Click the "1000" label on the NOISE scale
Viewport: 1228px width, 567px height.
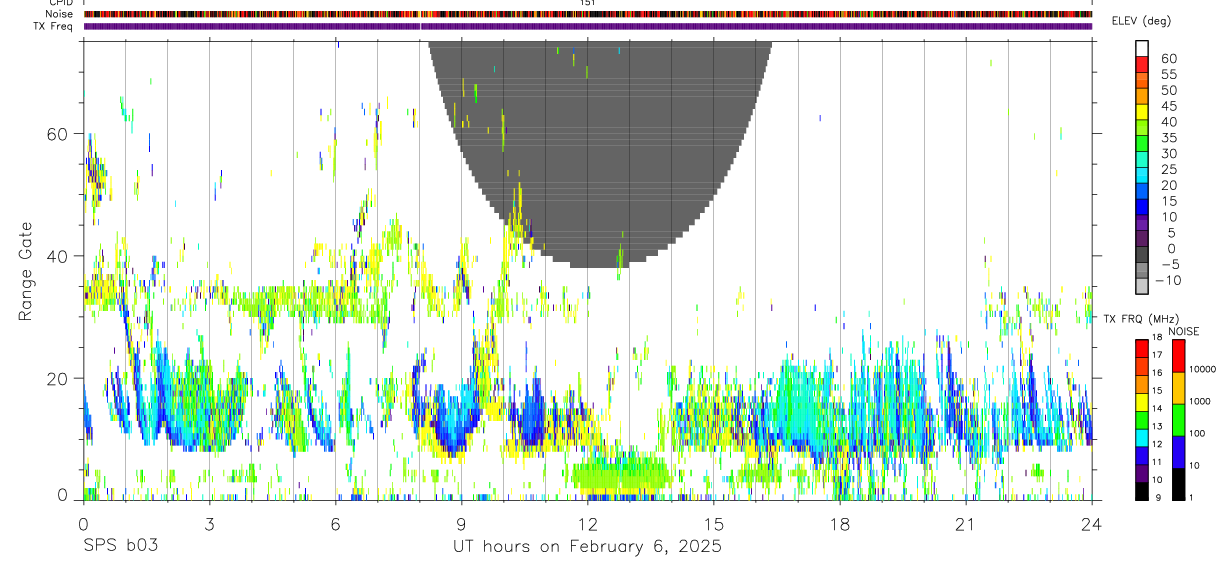pyautogui.click(x=1200, y=401)
